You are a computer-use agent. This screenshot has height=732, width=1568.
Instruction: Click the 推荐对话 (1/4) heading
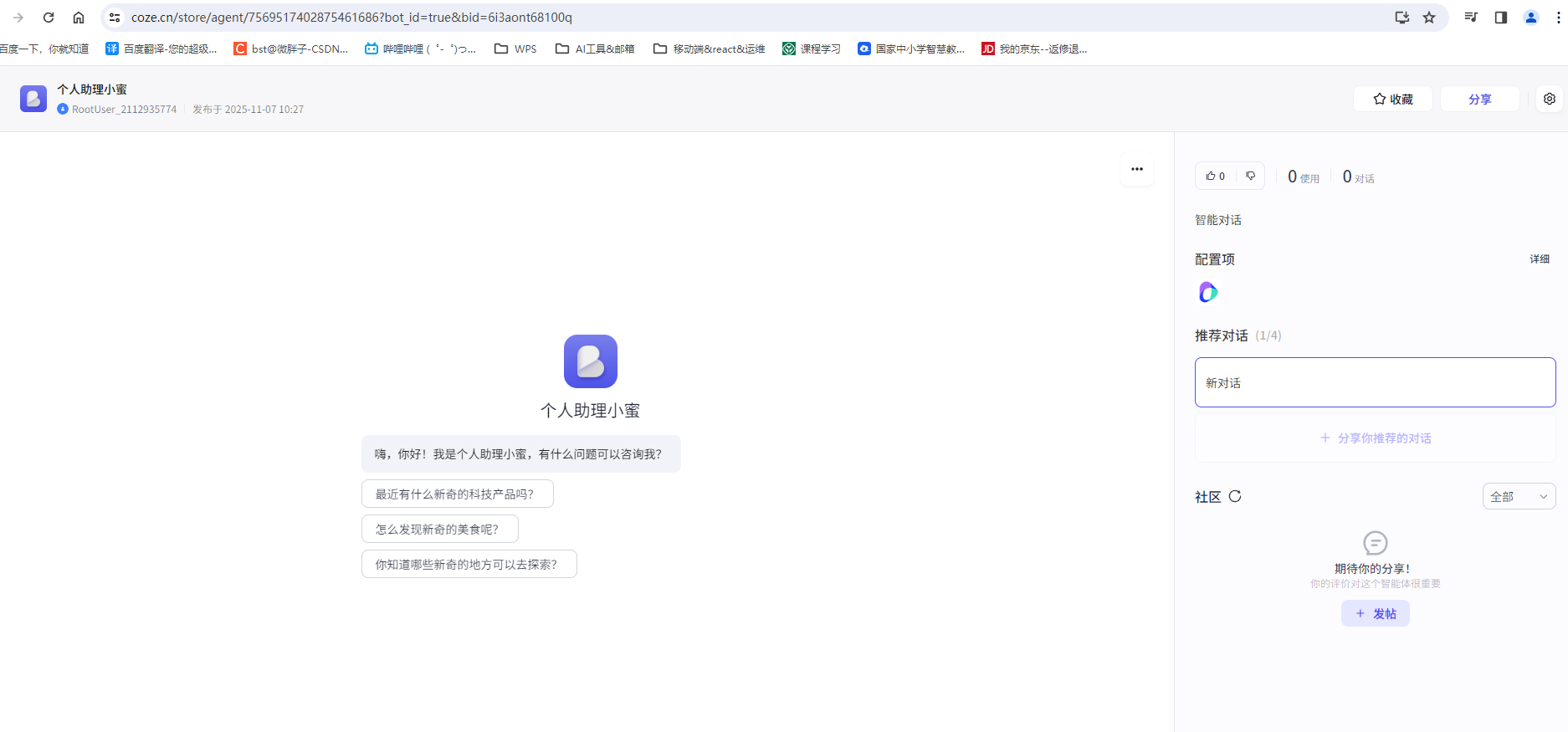[x=1238, y=335]
